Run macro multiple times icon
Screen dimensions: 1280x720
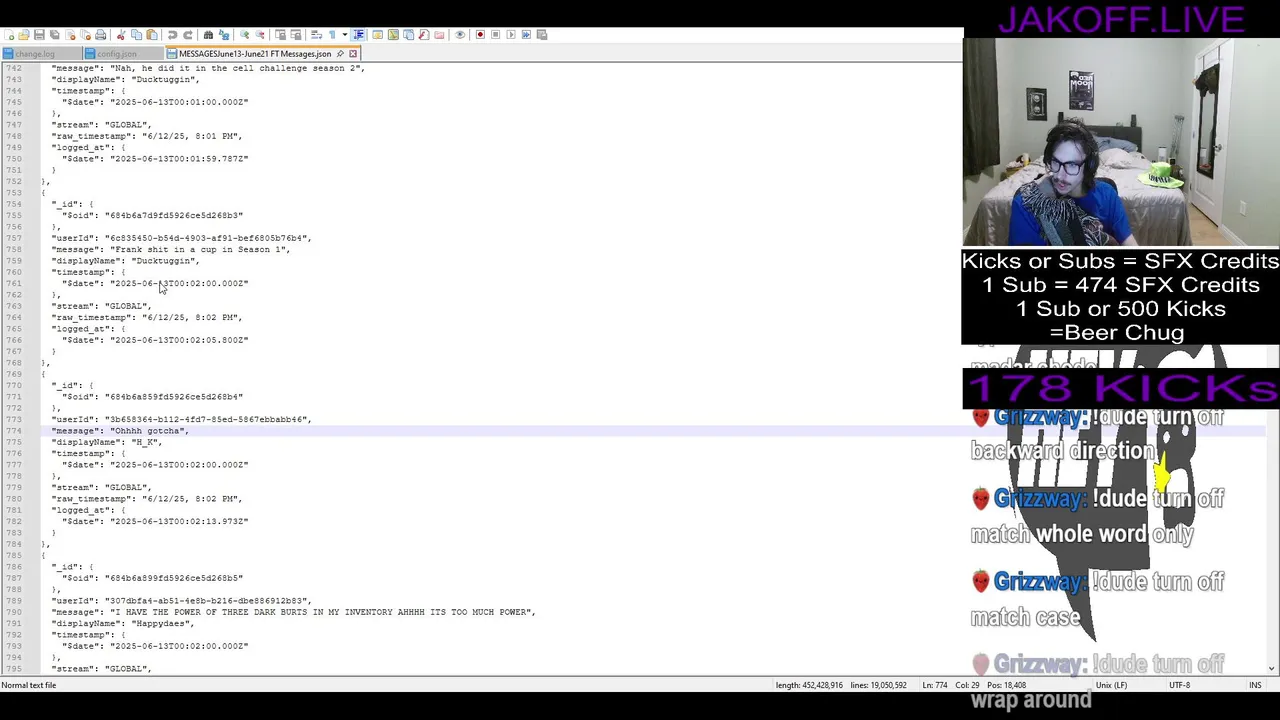click(526, 34)
